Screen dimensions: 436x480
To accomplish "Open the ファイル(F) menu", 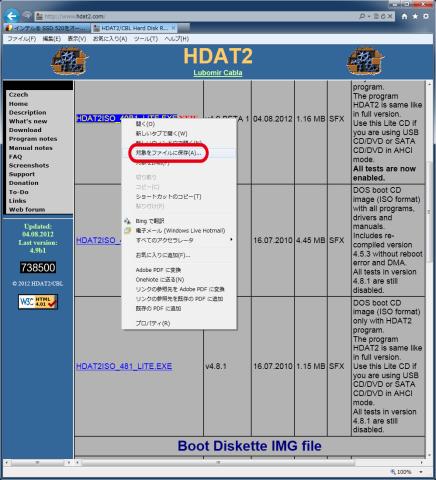I will (22, 39).
